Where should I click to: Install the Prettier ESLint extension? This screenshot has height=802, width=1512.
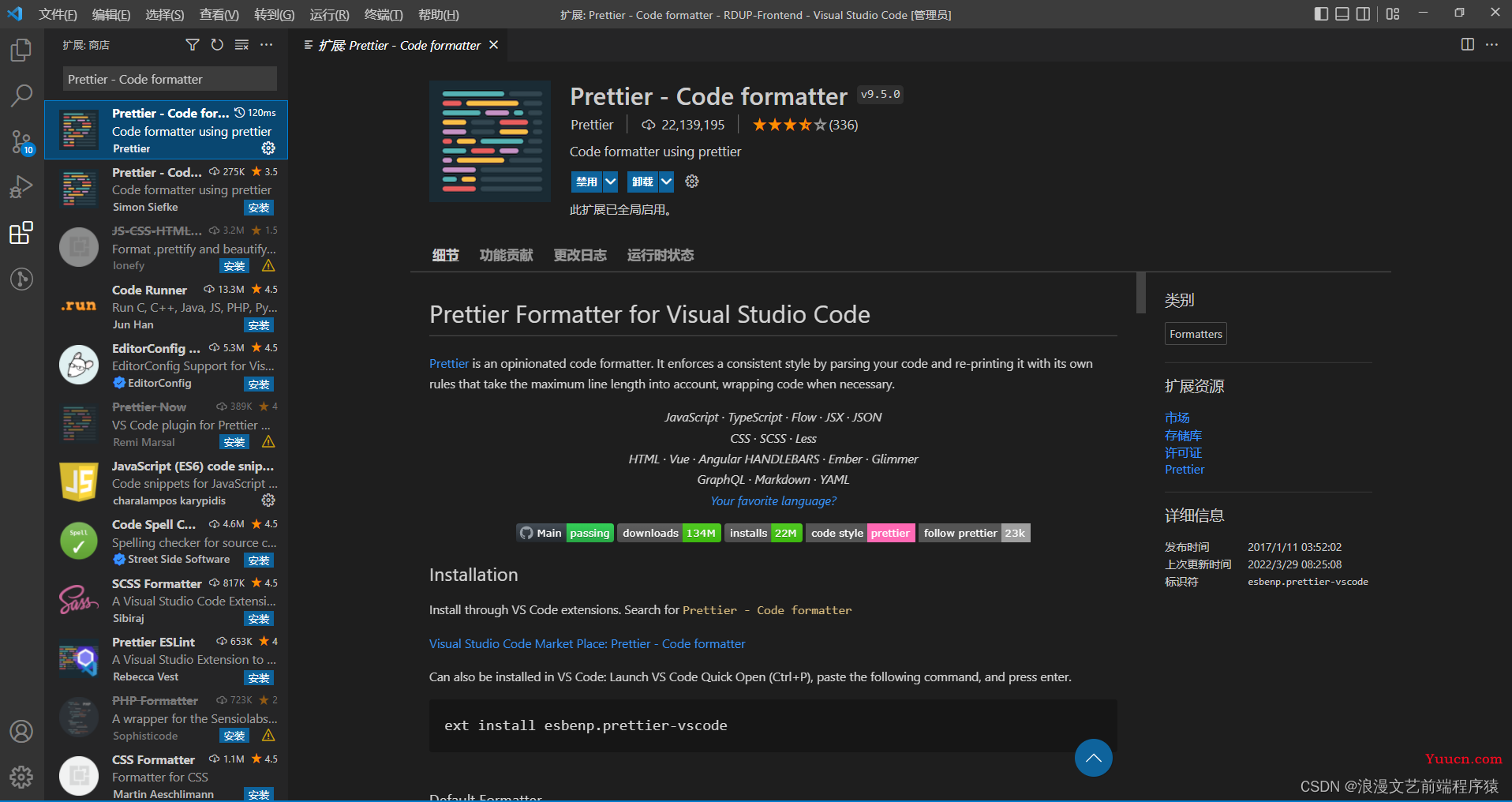[259, 677]
